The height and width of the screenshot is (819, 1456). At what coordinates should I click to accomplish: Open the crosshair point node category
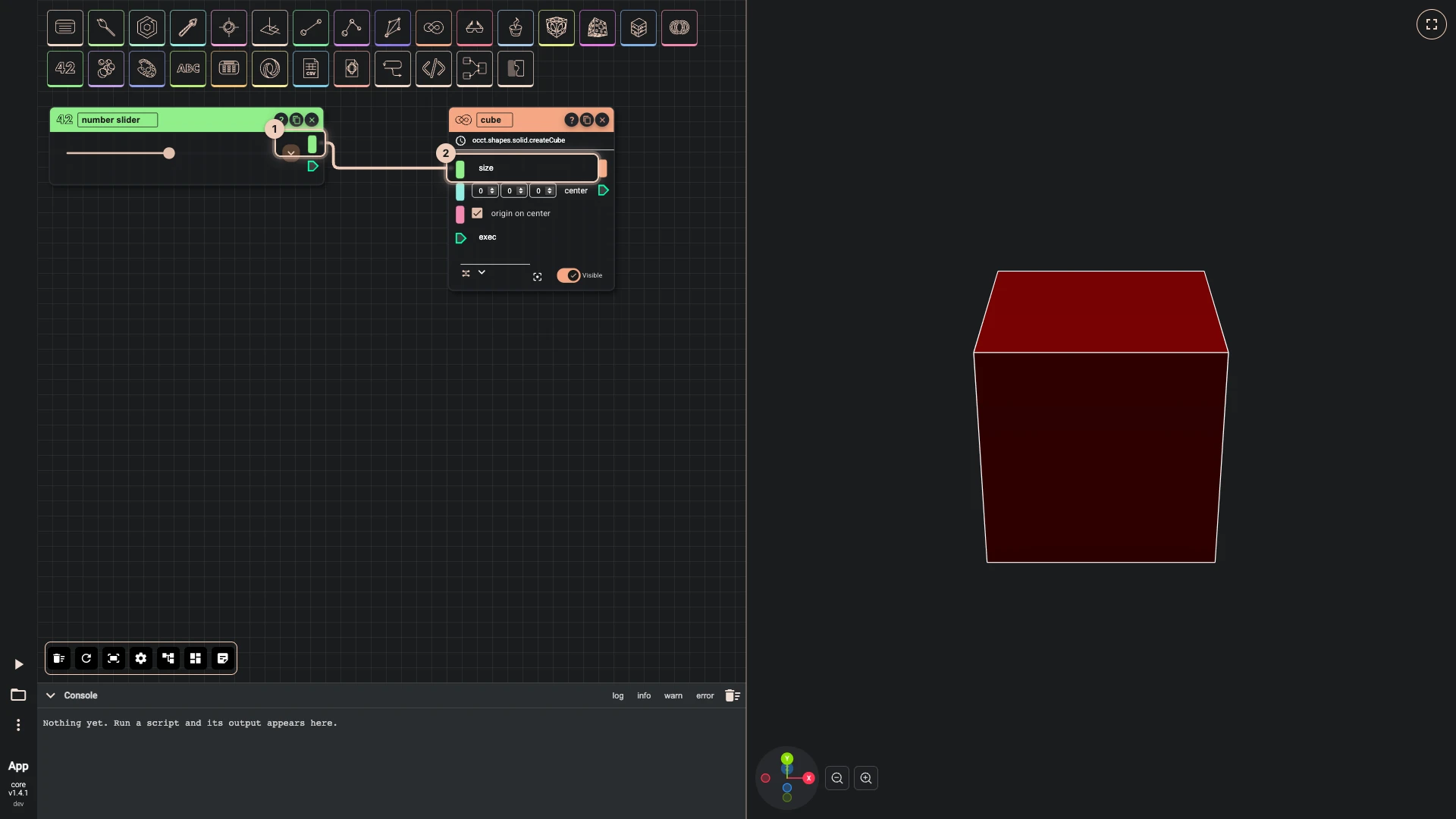point(229,28)
